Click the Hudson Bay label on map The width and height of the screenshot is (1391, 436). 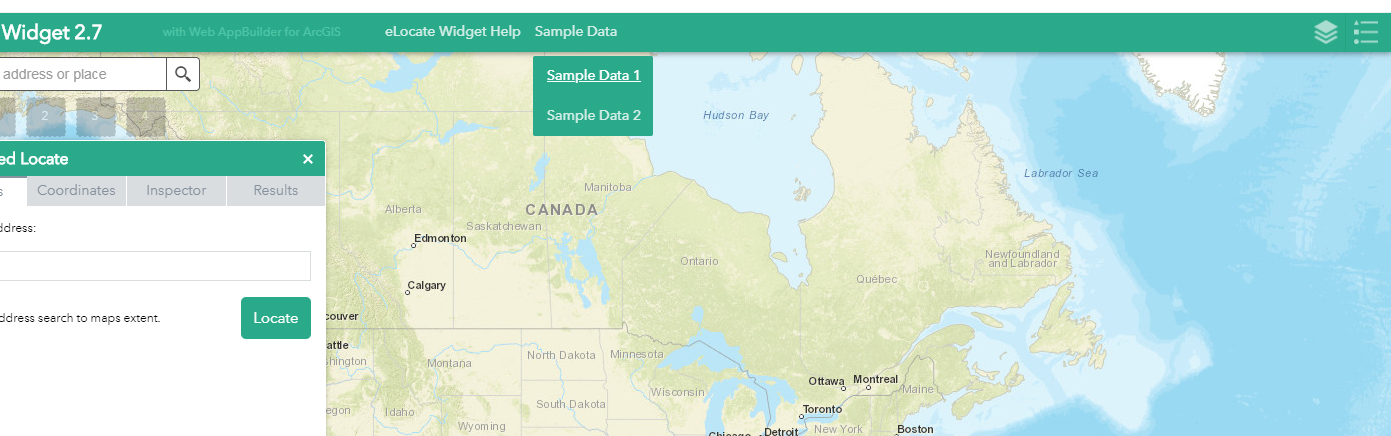click(736, 115)
